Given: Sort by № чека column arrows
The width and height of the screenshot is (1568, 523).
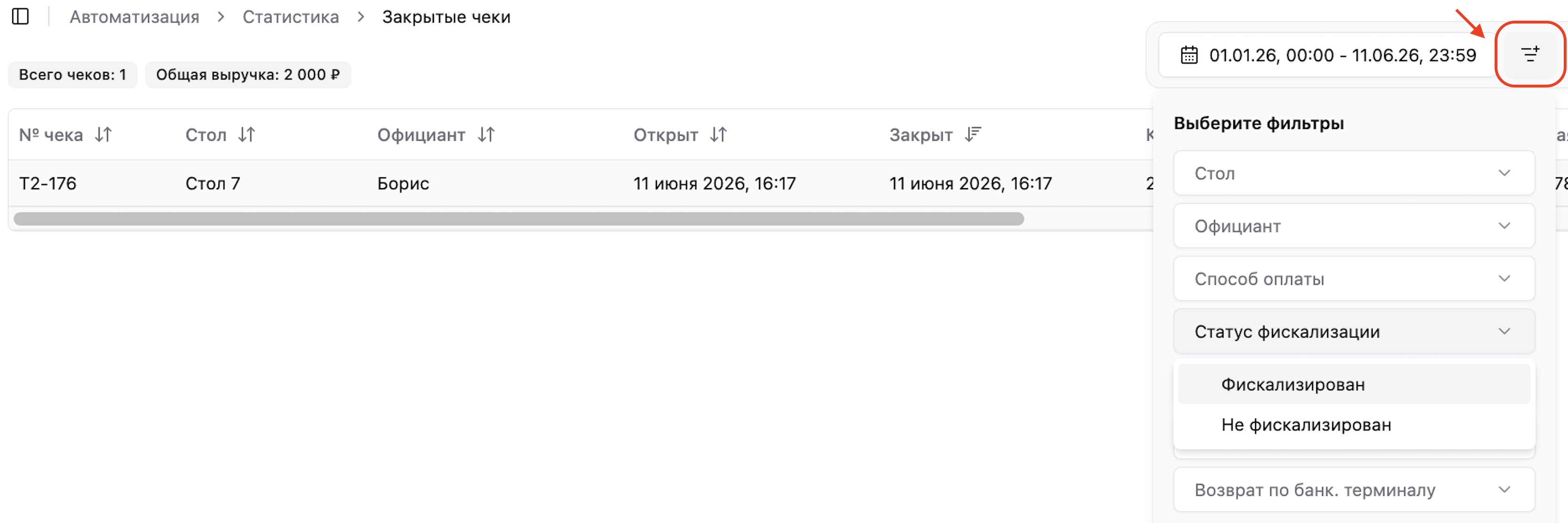Looking at the screenshot, I should [x=104, y=135].
